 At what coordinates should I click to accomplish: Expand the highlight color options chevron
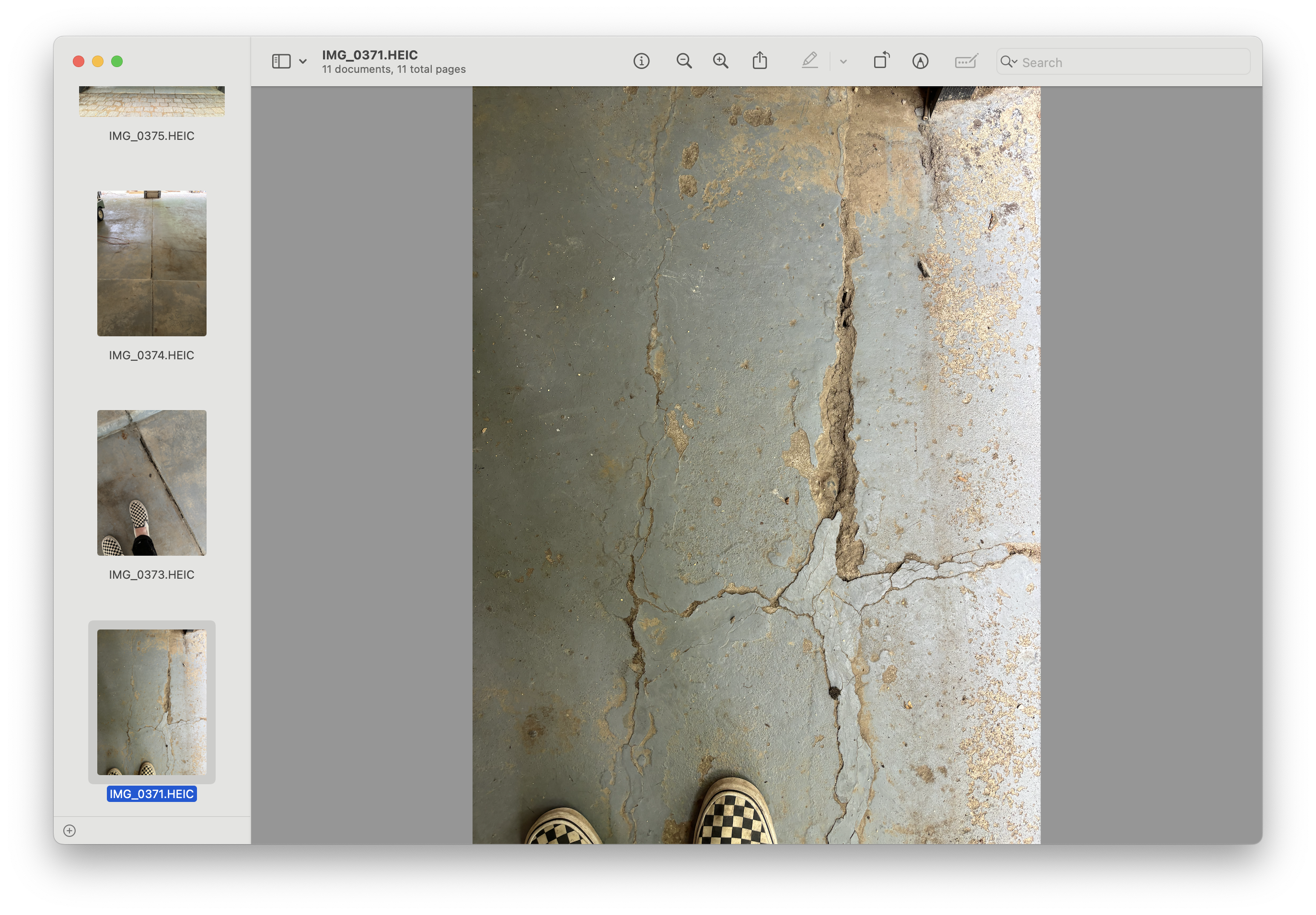coord(843,61)
